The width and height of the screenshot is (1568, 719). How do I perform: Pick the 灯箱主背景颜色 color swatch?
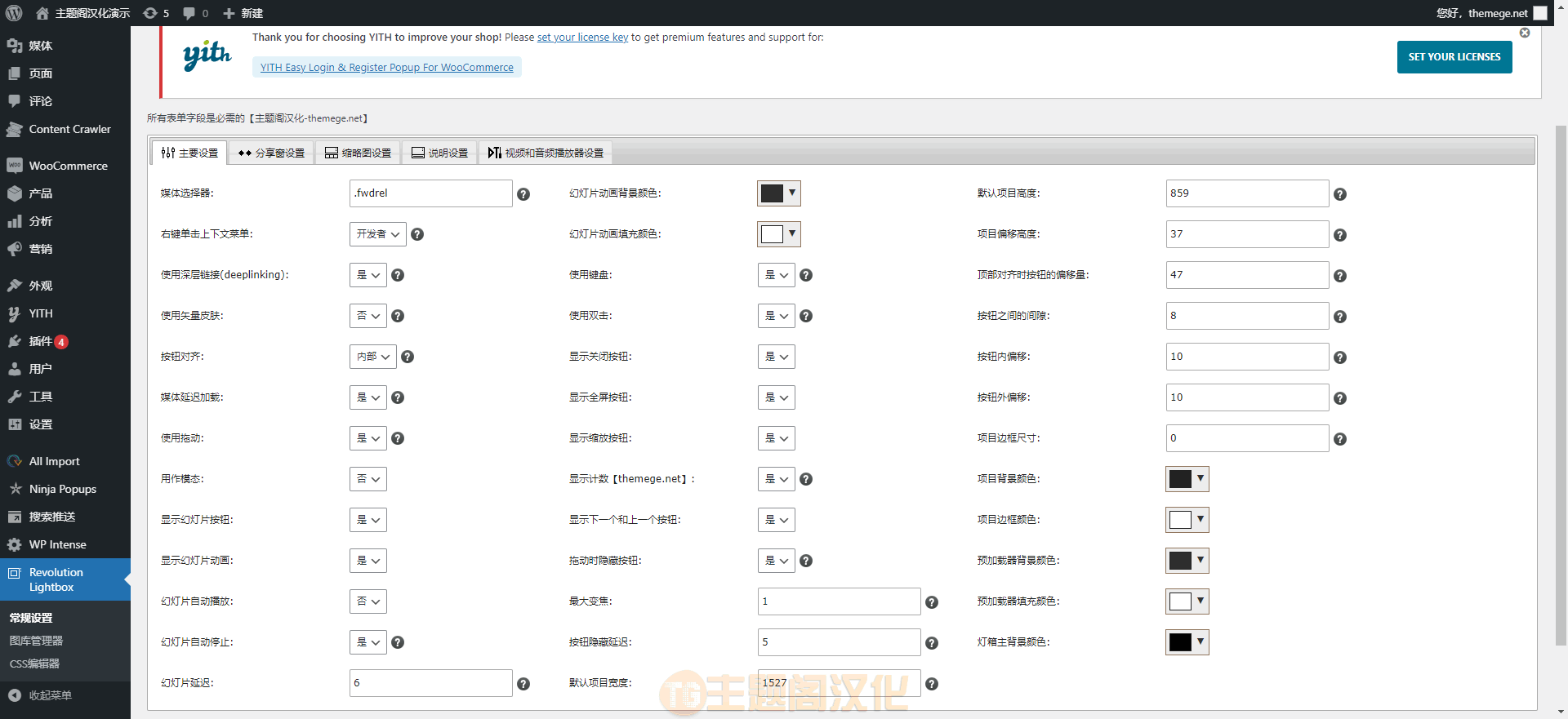pyautogui.click(x=1187, y=642)
